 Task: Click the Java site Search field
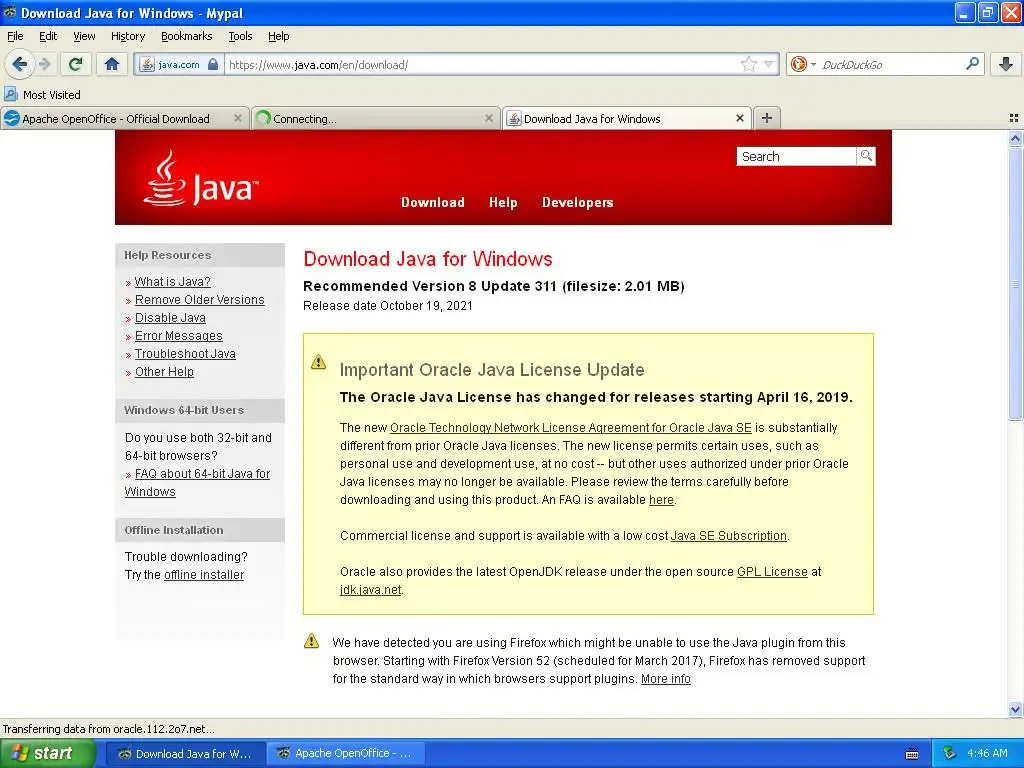point(796,156)
